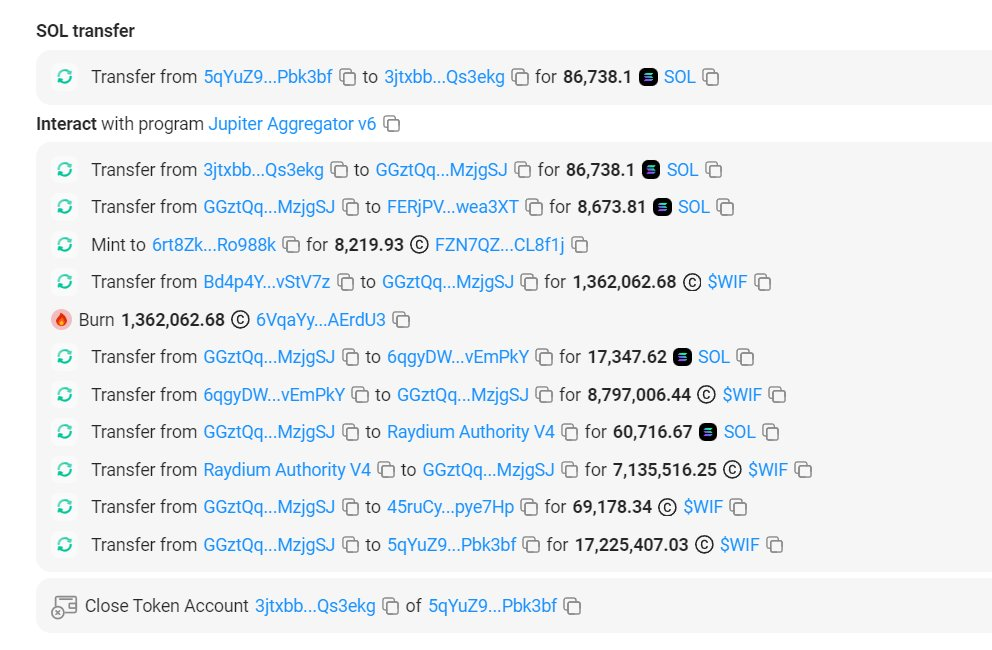Copy 5qYuZ9...Pbk3bf recipient in 17,225,407.03 row

click(x=531, y=545)
